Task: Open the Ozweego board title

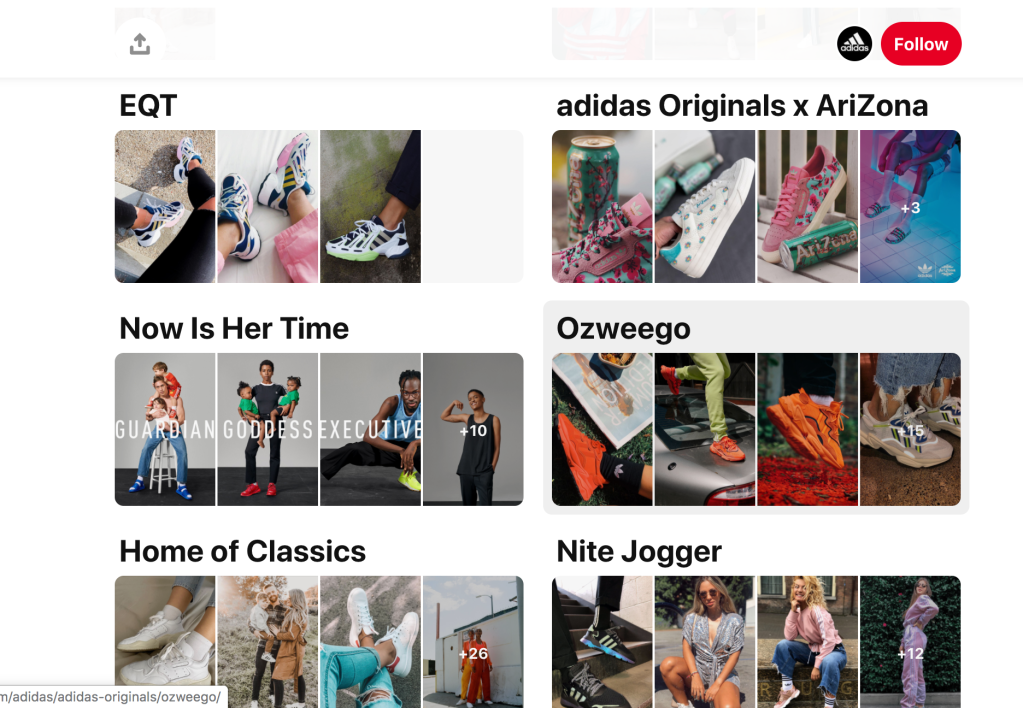Action: coord(623,328)
